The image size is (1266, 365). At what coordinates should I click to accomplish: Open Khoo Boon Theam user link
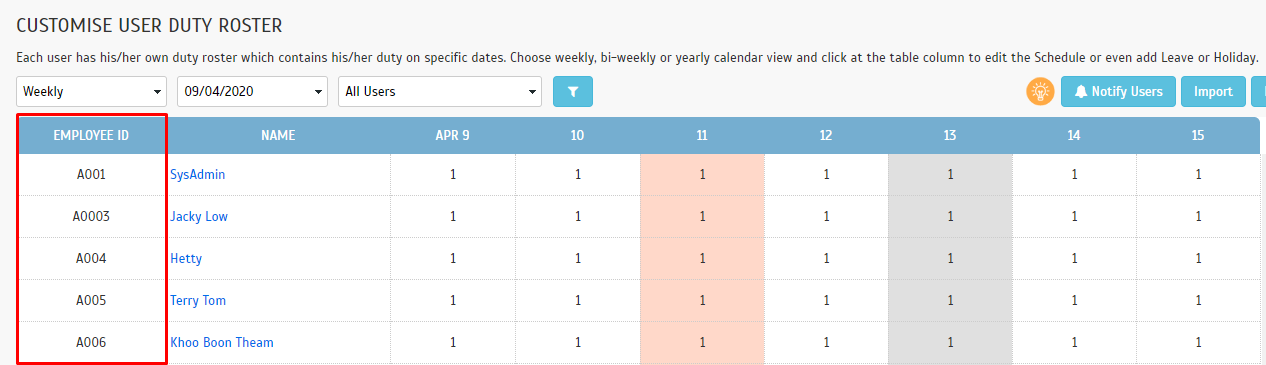(x=222, y=342)
